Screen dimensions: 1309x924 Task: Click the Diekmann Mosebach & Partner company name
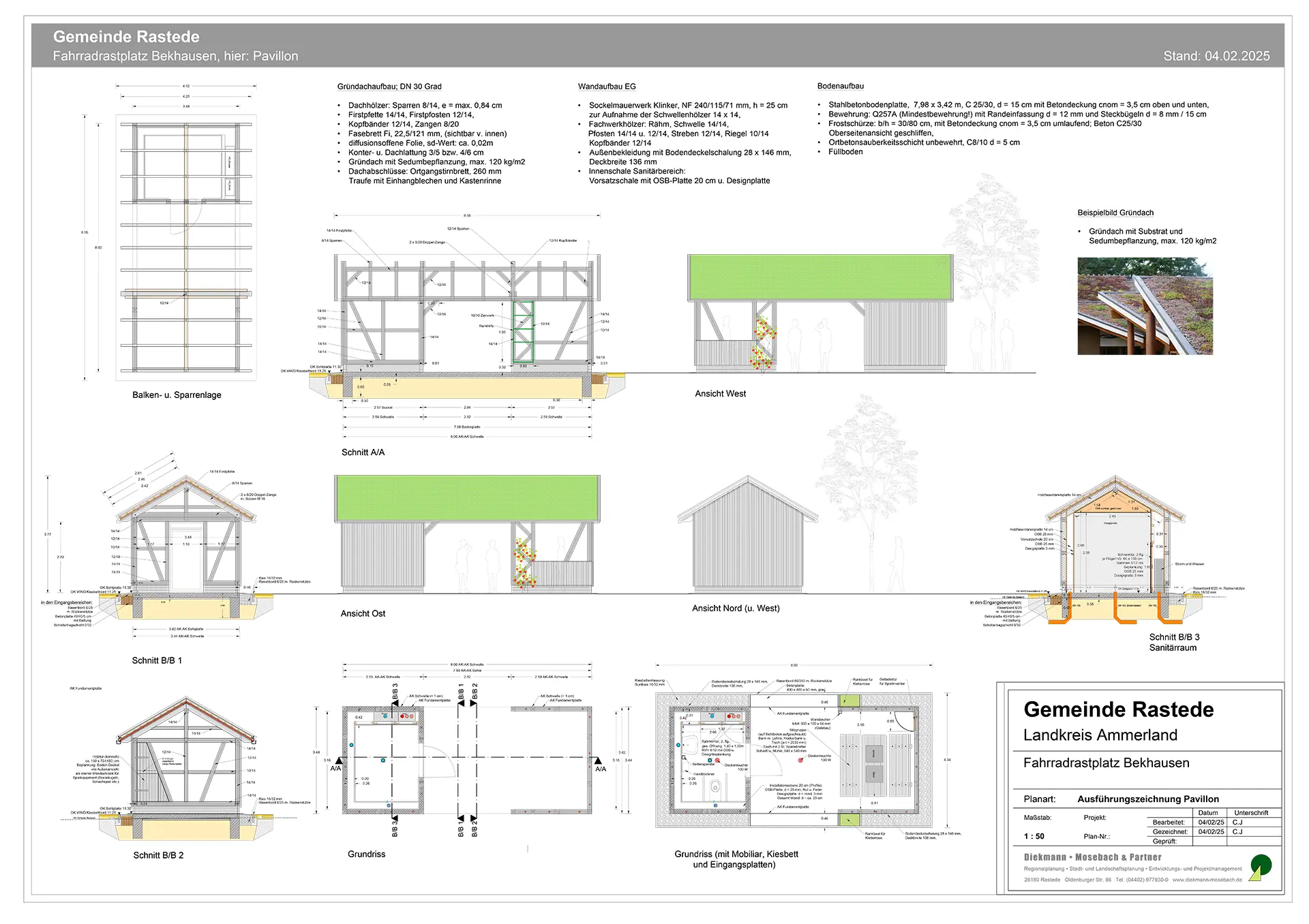coord(1092,857)
